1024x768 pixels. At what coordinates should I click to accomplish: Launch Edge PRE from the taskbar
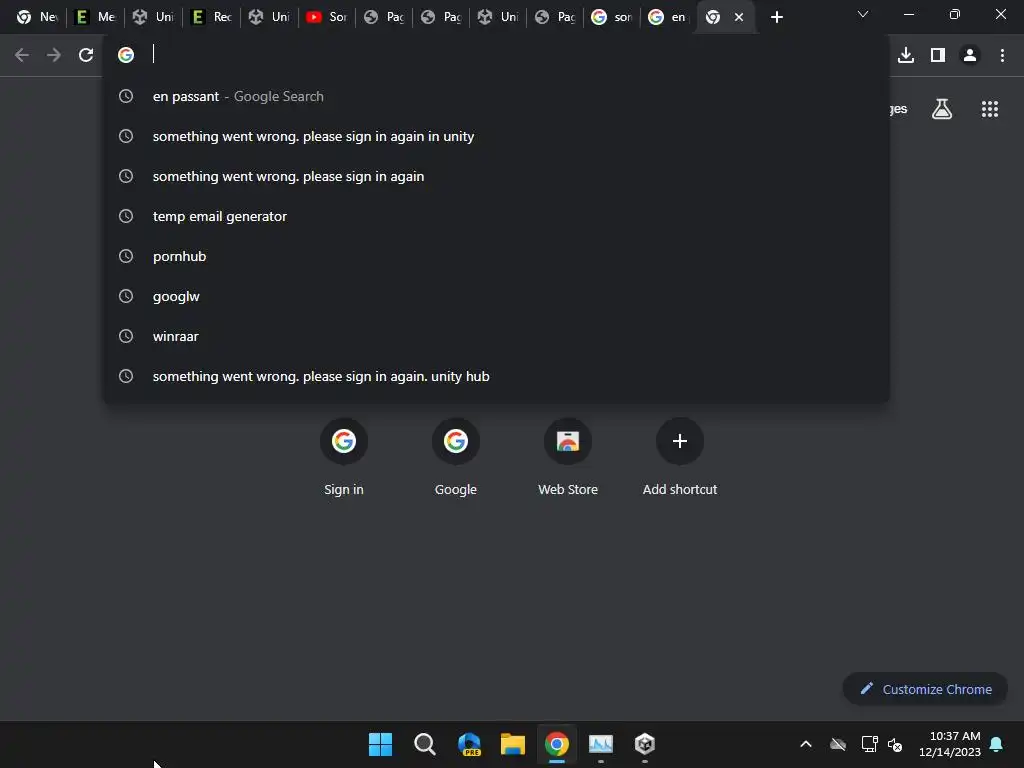pyautogui.click(x=469, y=744)
